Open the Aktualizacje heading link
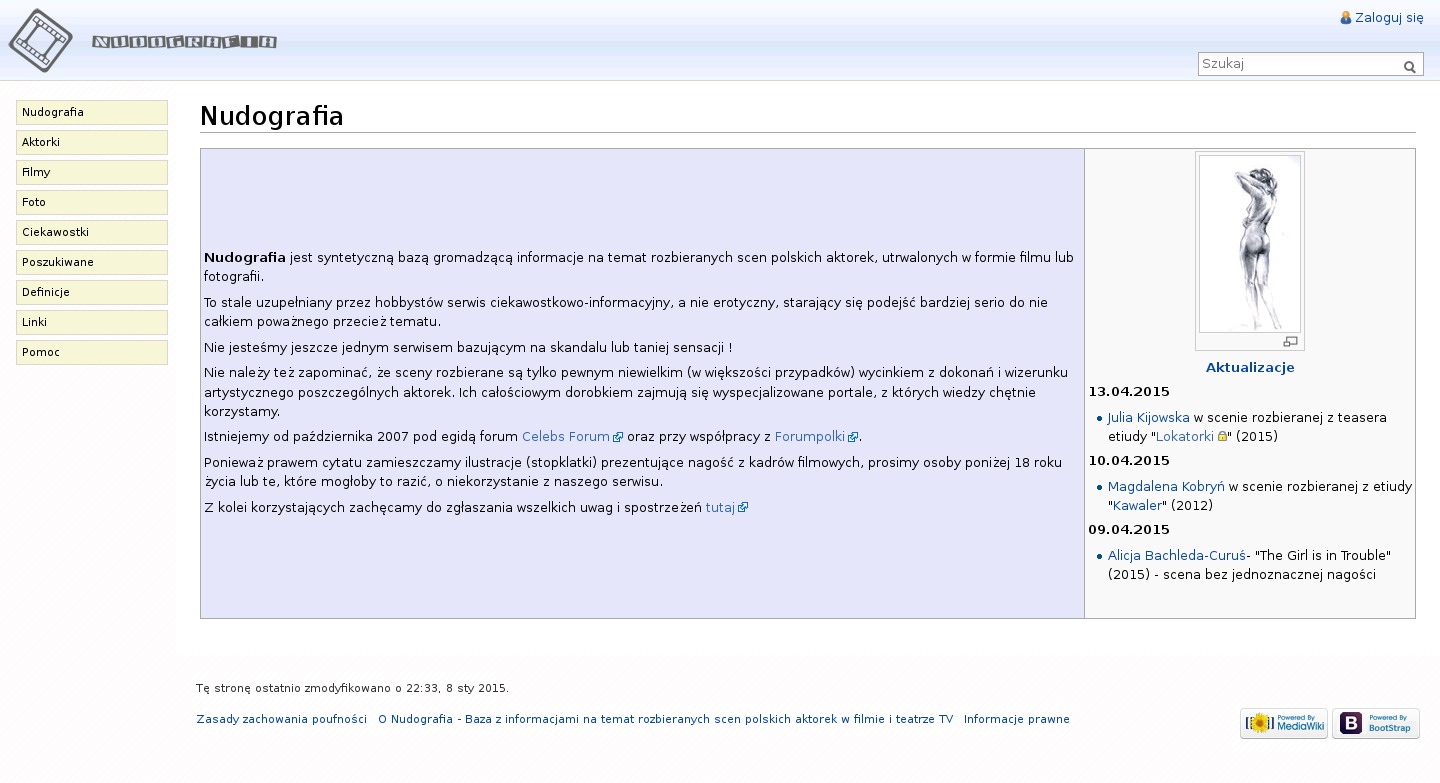The height and width of the screenshot is (783, 1440). point(1249,368)
